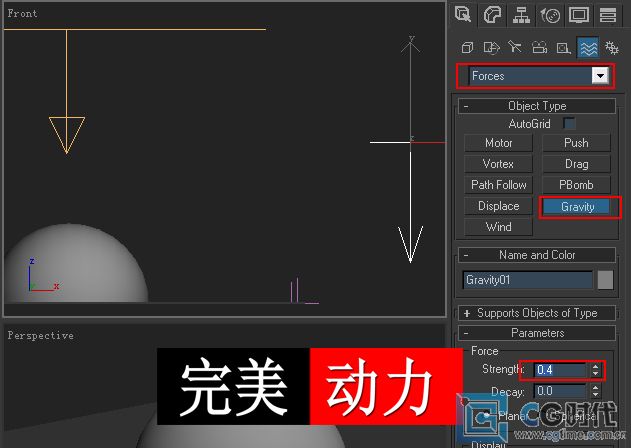Click the Decay spinner arrows
631x448 pixels.
(x=596, y=391)
